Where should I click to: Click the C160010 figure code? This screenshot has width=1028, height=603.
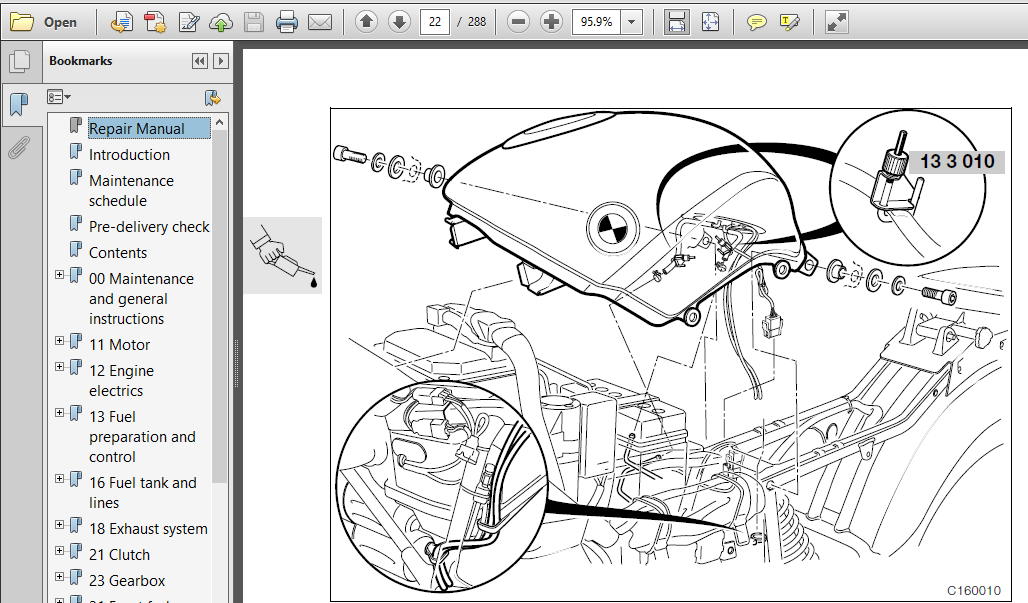[974, 591]
